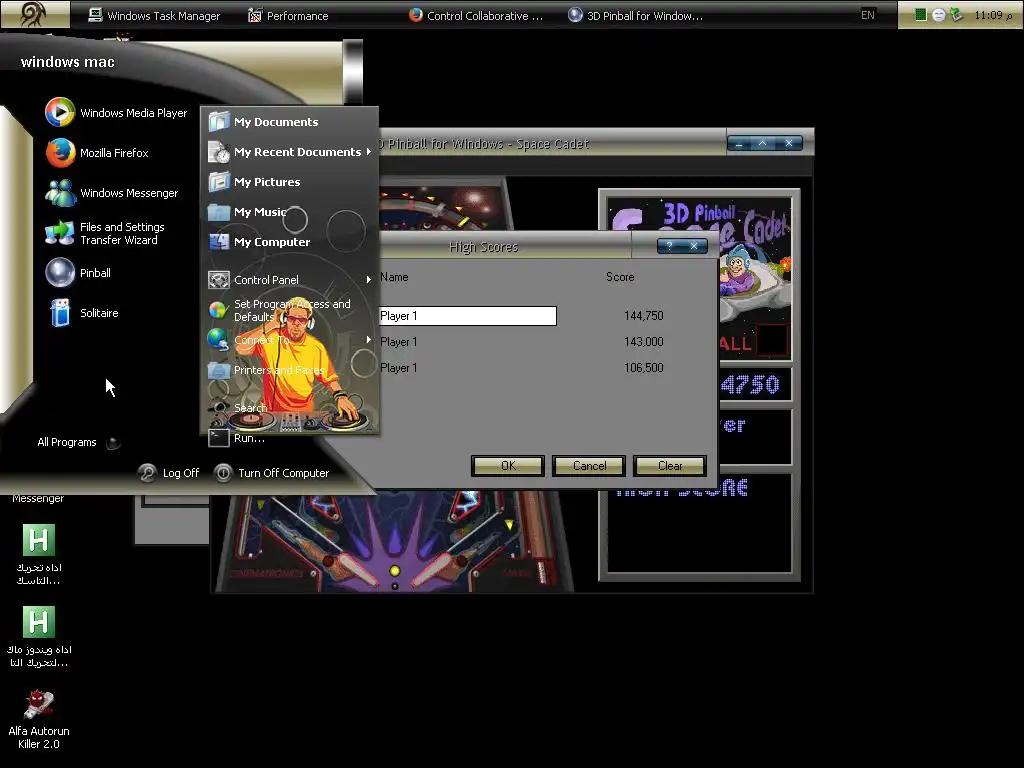Viewport: 1024px width, 768px height.
Task: Open Alfa Autorun Killer 2.0 desktop icon
Action: tap(39, 705)
